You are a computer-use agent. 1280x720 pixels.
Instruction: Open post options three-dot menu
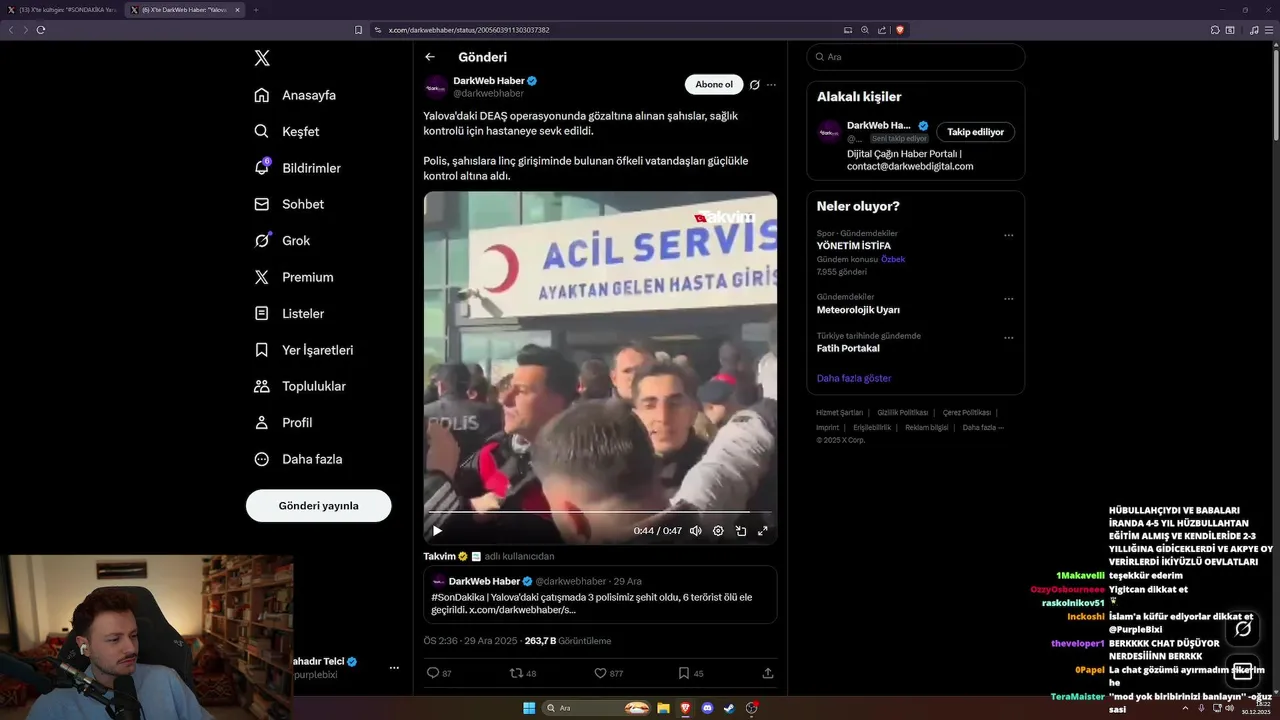(x=771, y=85)
